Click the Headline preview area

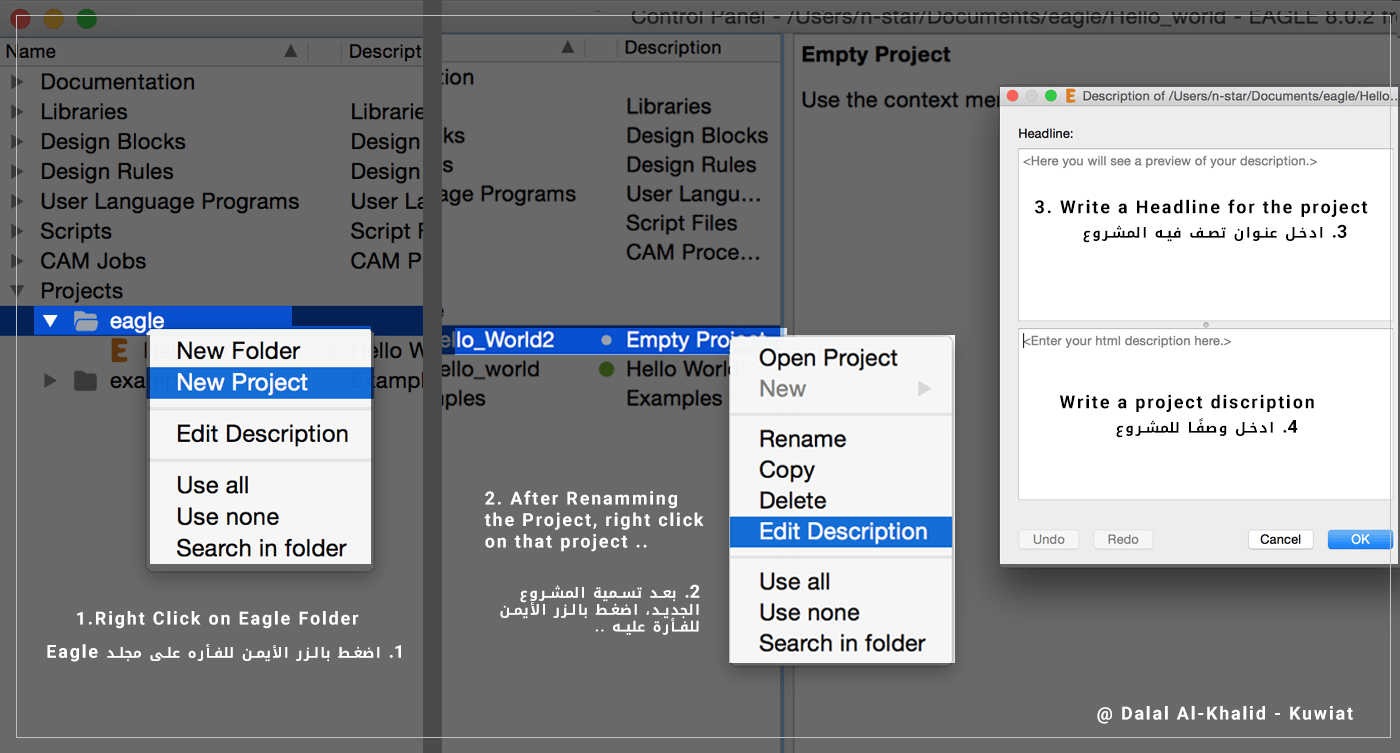(x=1205, y=235)
